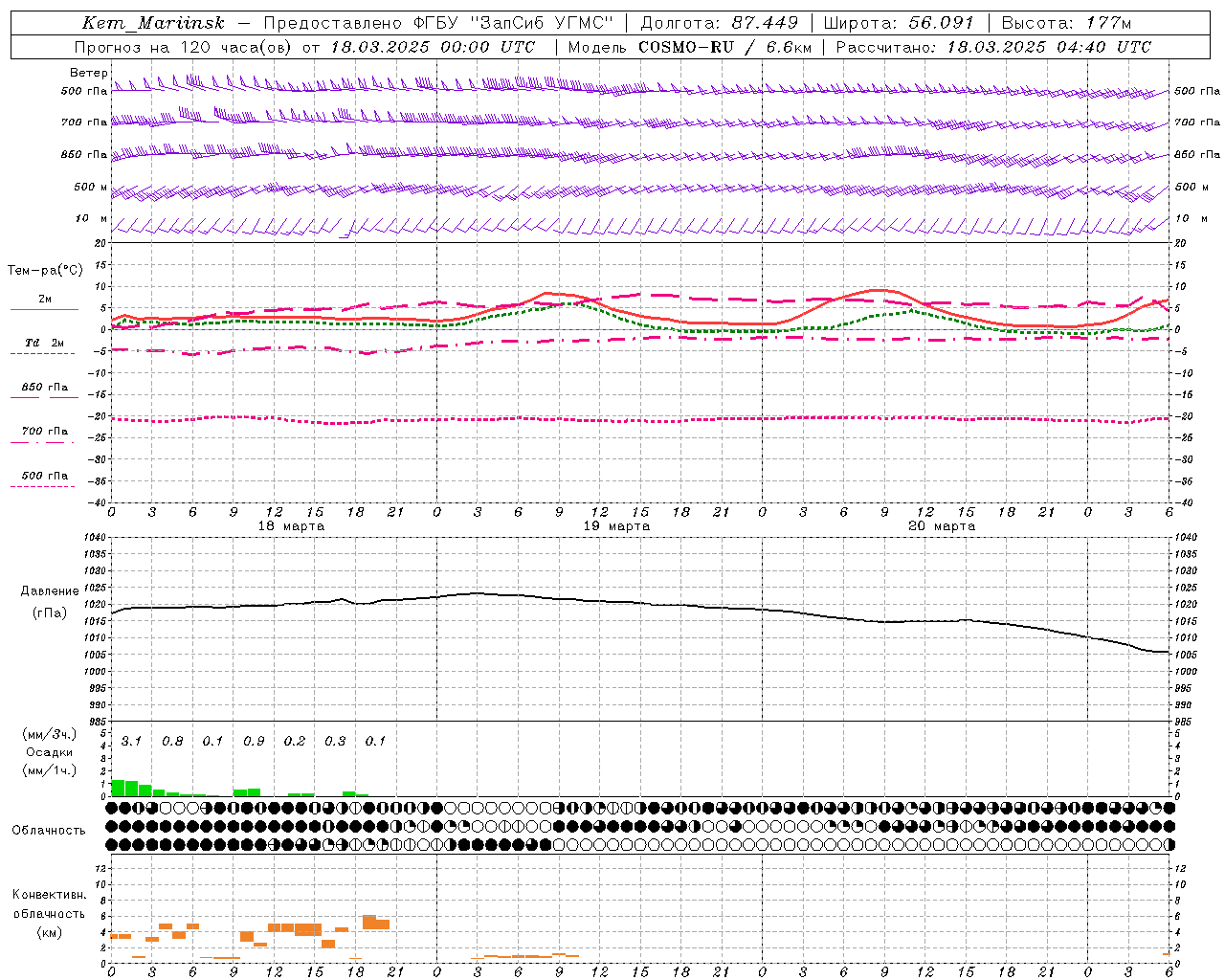Click the wind section's left 10 м label
This screenshot has width=1225, height=980.
92,218
